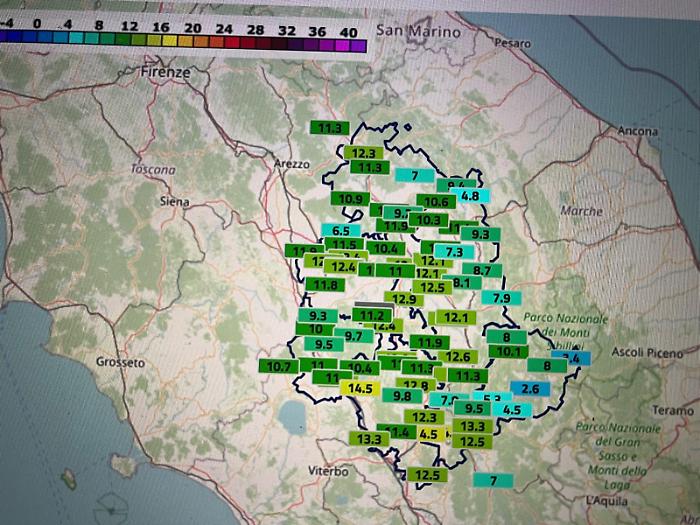Open the 10.7 station marker
This screenshot has width=700, height=525.
pyautogui.click(x=279, y=367)
